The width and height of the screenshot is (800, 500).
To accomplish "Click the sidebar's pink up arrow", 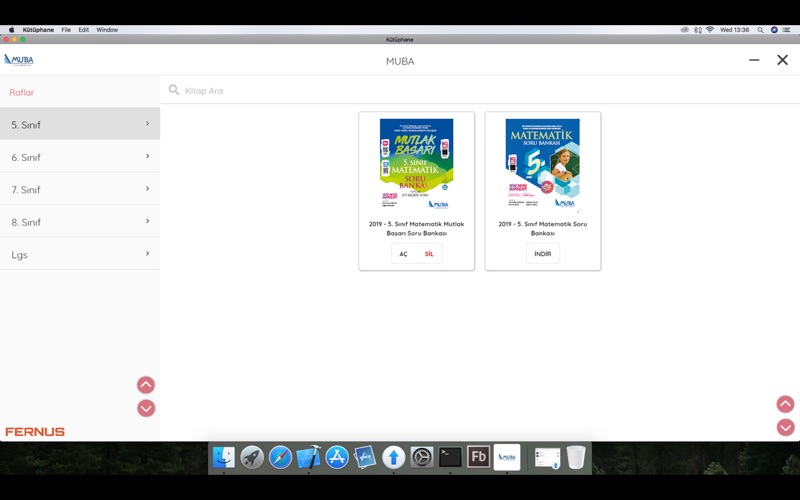I will point(146,385).
